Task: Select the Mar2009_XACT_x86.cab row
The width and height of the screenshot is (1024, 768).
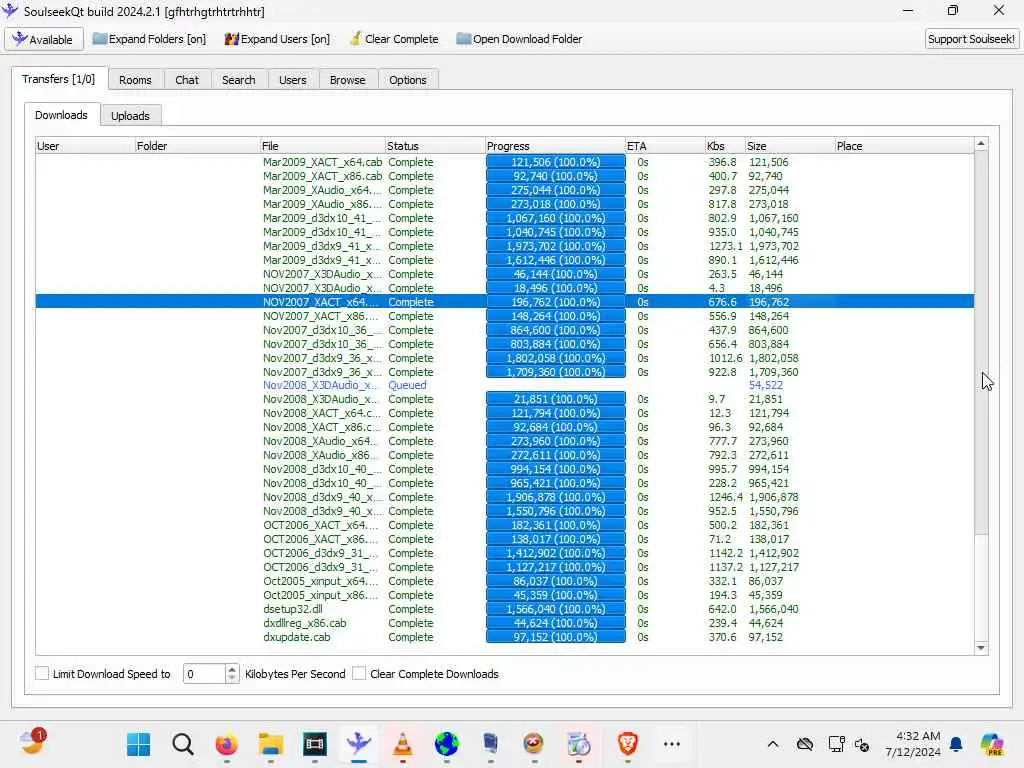Action: click(x=504, y=176)
